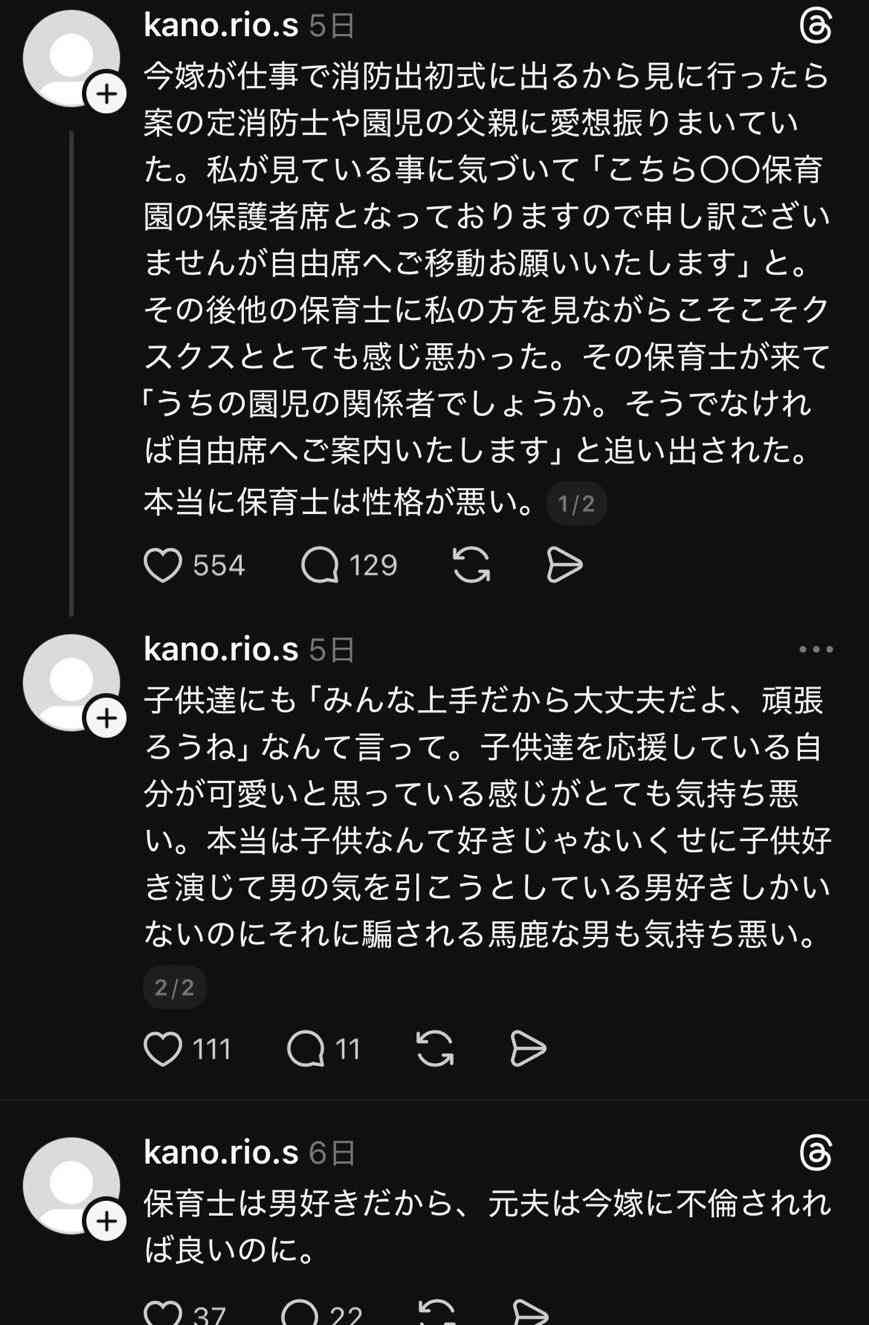Screen dimensions: 869x1325
Task: Open the 11 replies on second post
Action: pyautogui.click(x=306, y=1049)
